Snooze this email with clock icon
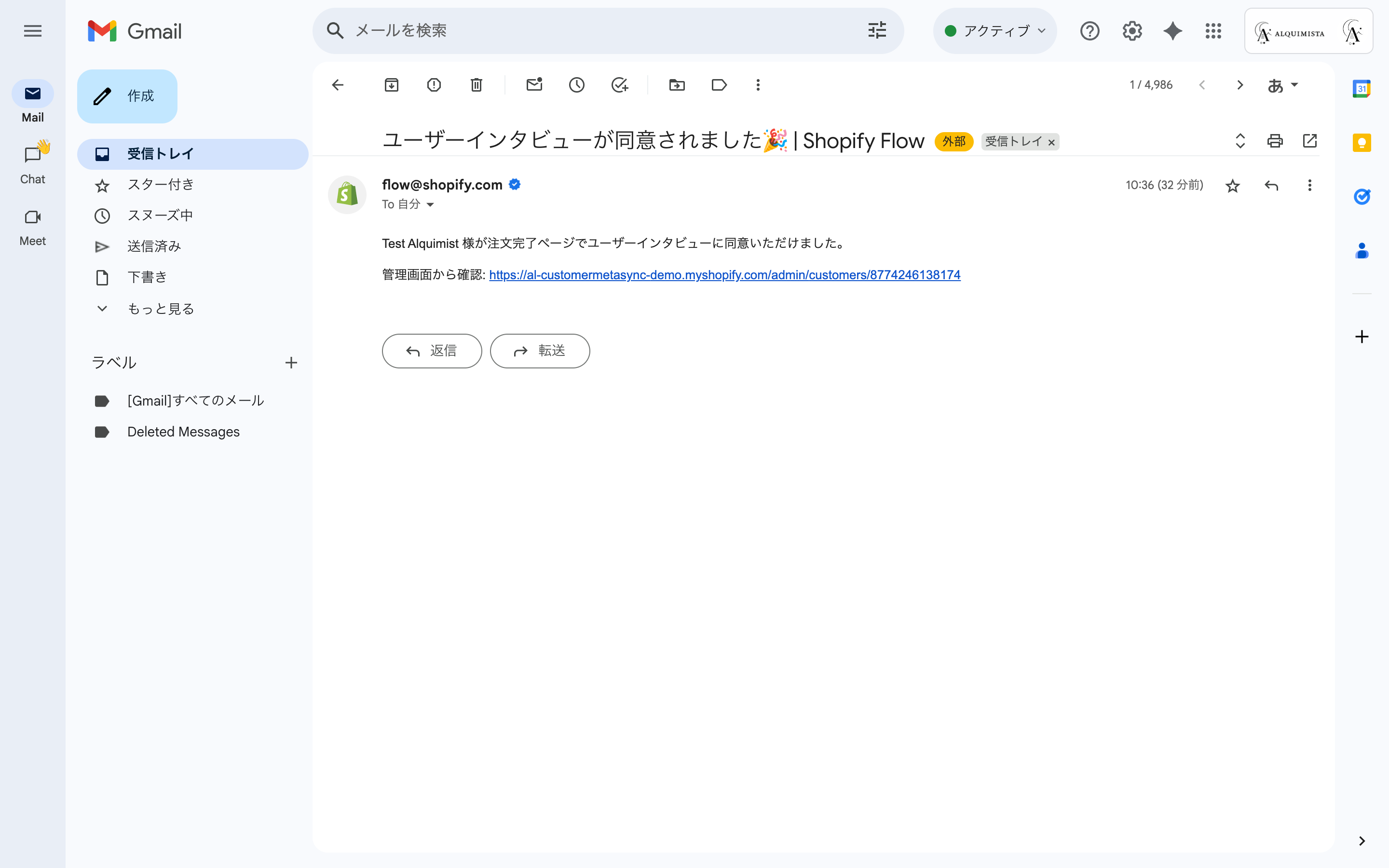 pos(577,85)
